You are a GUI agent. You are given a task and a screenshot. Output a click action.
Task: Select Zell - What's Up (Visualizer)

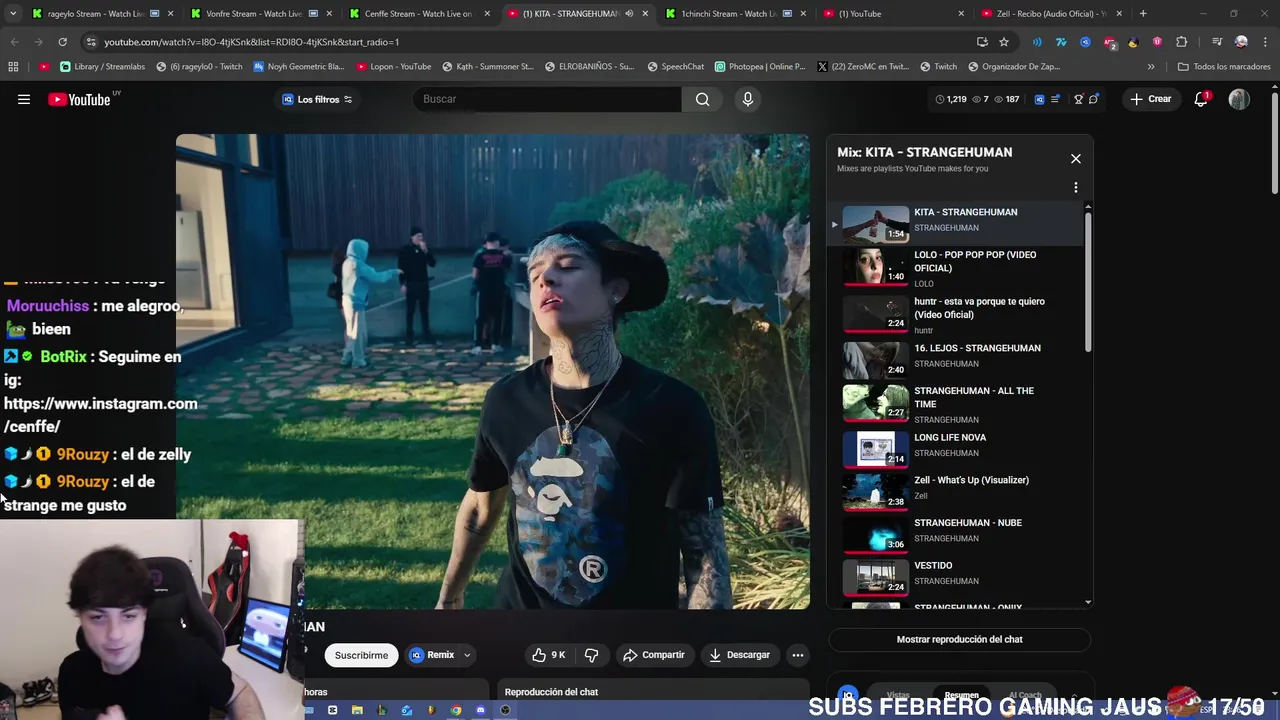click(957, 490)
